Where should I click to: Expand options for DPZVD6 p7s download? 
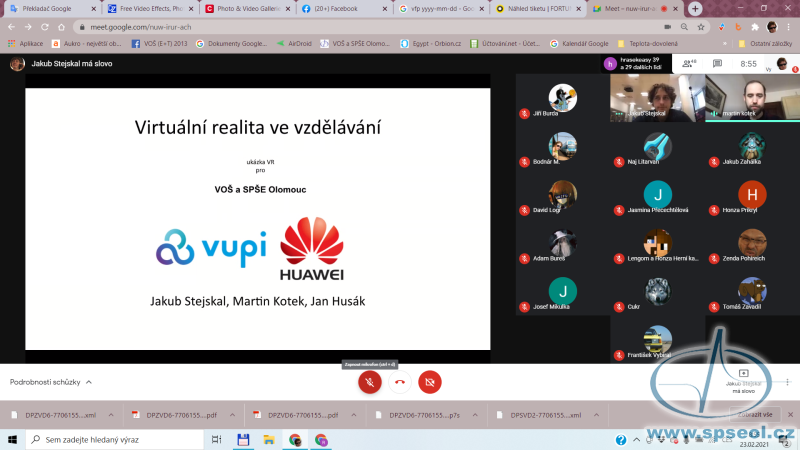(x=475, y=415)
